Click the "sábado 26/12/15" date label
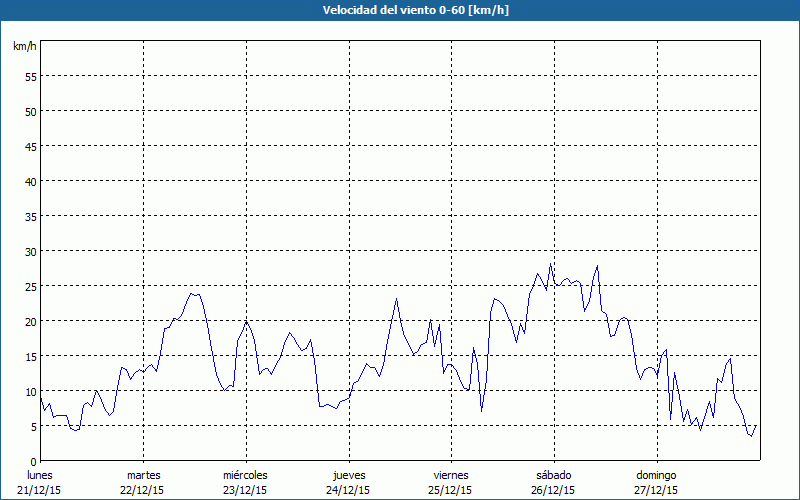This screenshot has width=800, height=500. click(x=553, y=482)
